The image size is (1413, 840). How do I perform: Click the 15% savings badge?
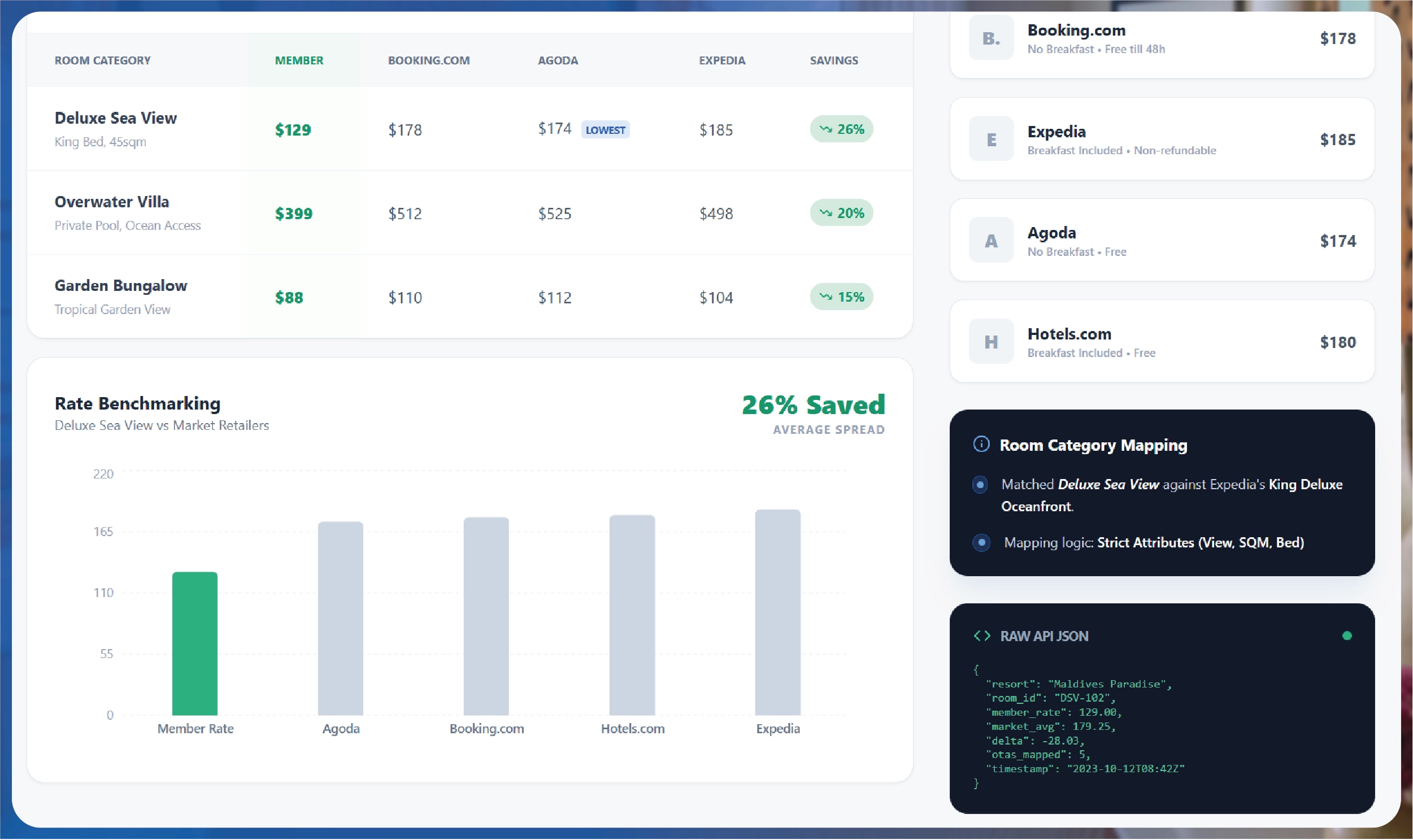pyautogui.click(x=841, y=297)
